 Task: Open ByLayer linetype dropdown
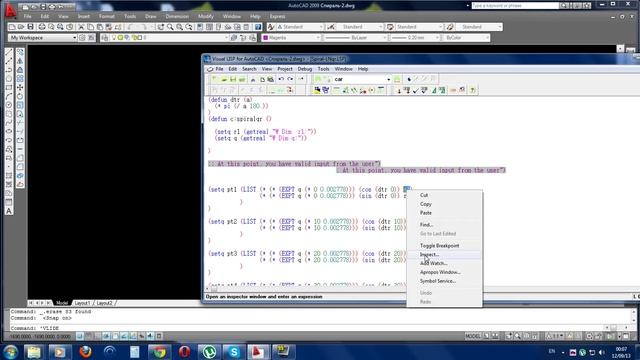click(x=355, y=38)
